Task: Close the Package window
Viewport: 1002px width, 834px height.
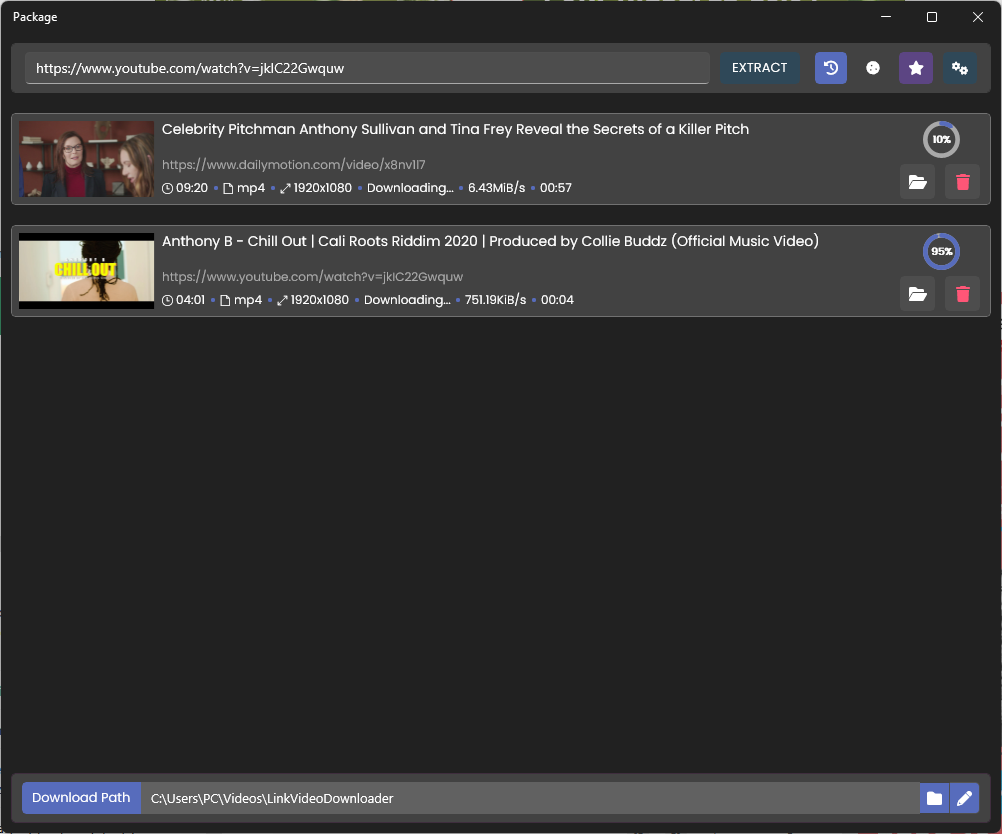Action: click(978, 17)
